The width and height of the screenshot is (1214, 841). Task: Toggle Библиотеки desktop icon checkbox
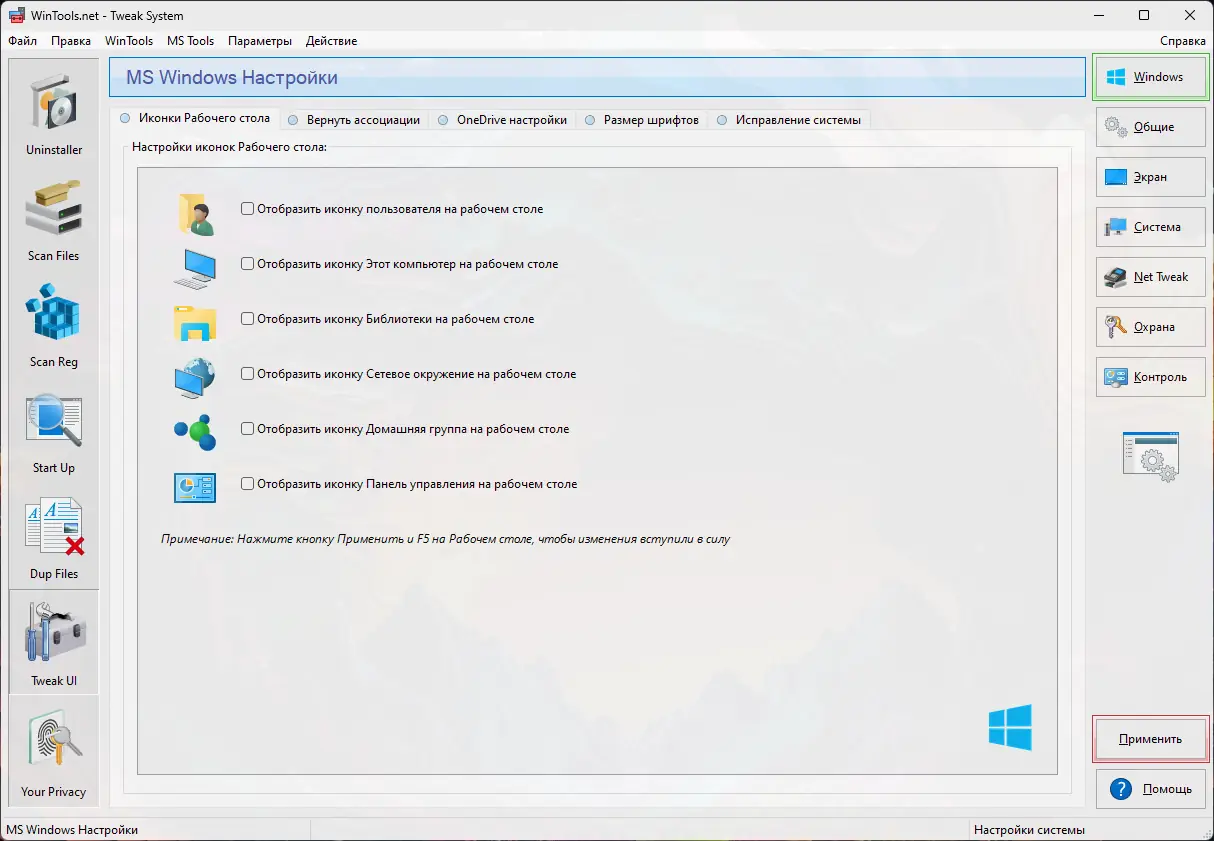[247, 319]
